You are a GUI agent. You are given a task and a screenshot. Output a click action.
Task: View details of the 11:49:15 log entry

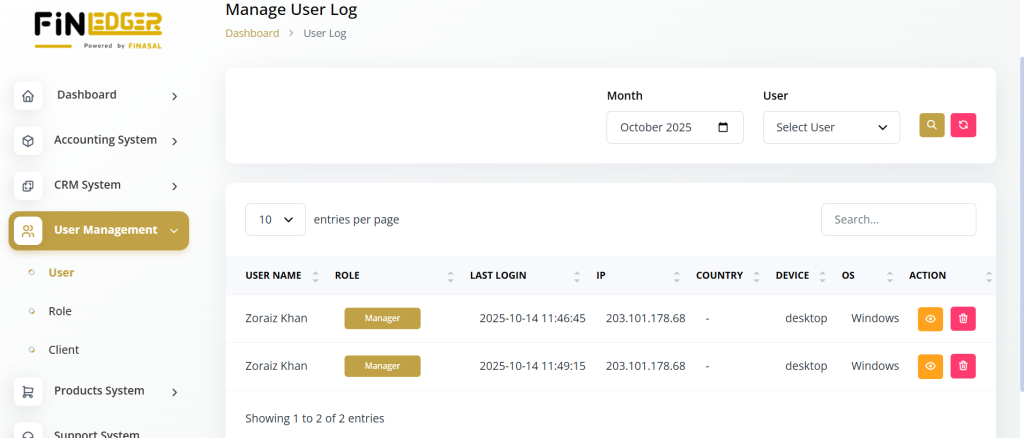click(930, 366)
